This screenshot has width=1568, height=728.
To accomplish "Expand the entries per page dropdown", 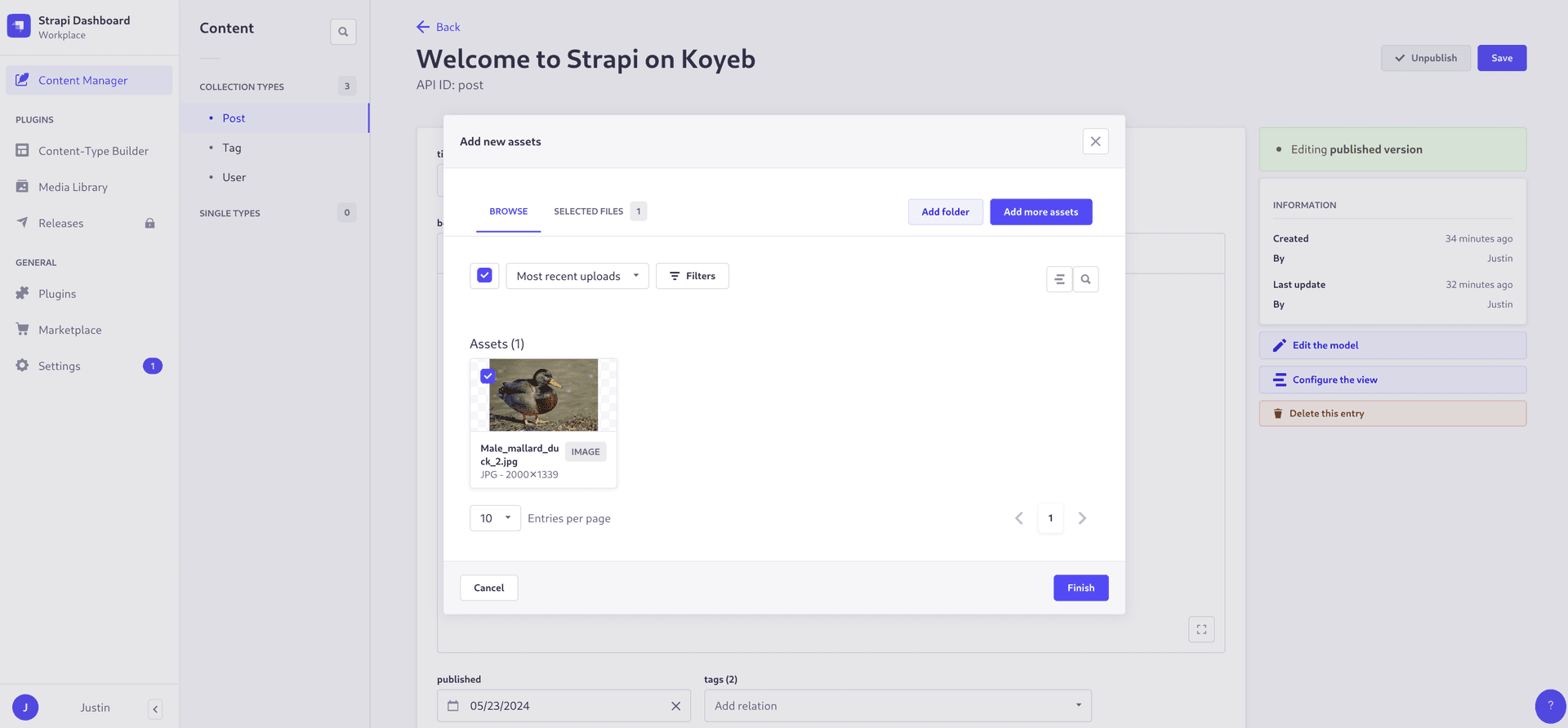I will pyautogui.click(x=495, y=518).
